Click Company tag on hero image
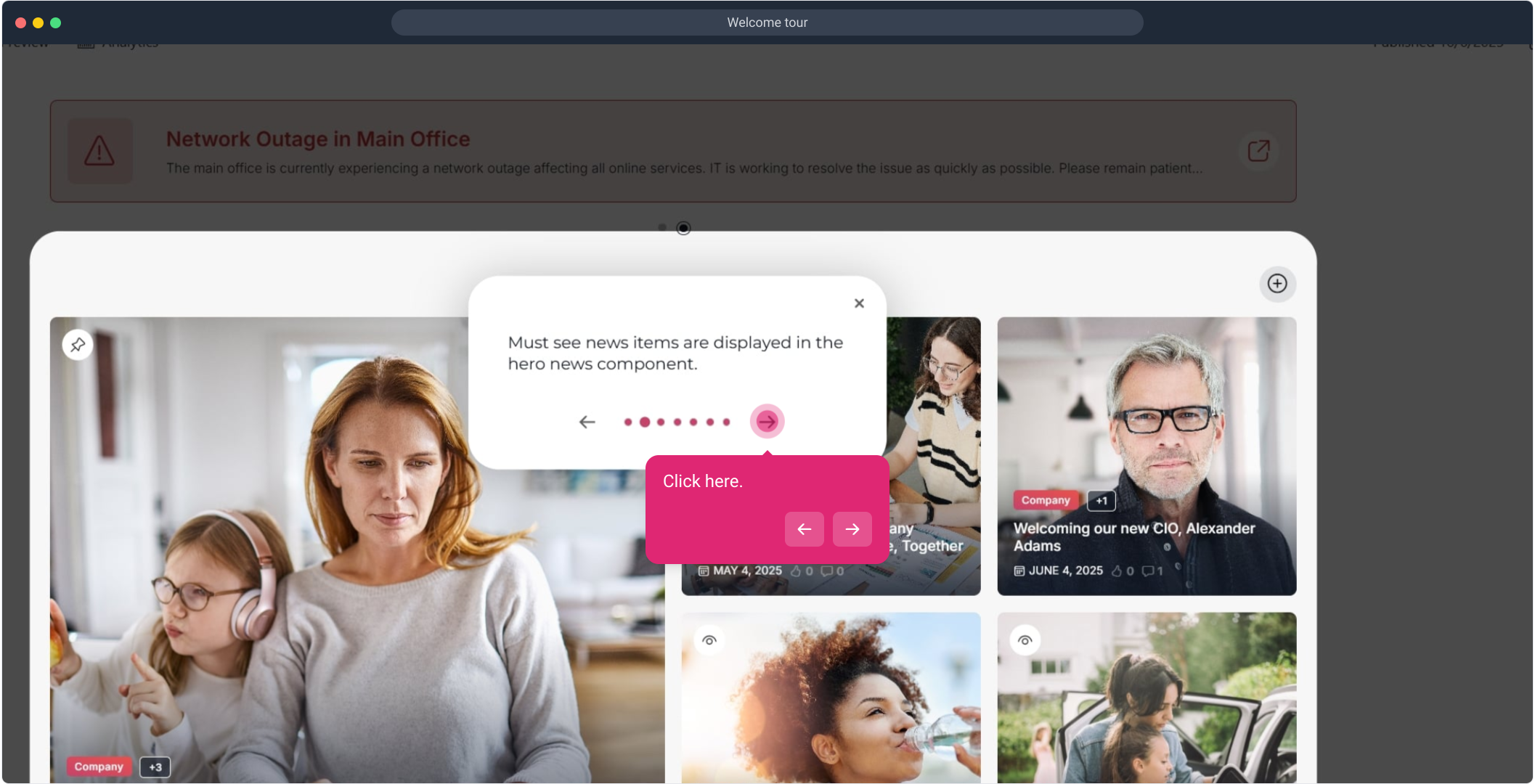Viewport: 1535px width, 784px height. pyautogui.click(x=99, y=767)
